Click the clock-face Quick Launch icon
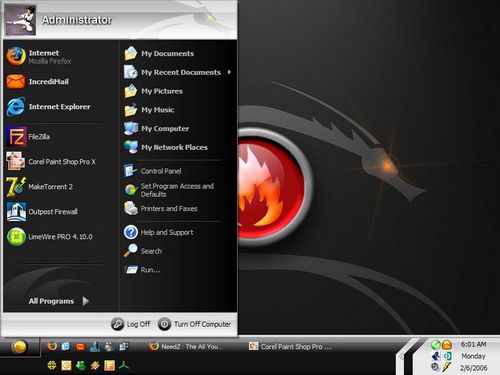 (66, 366)
